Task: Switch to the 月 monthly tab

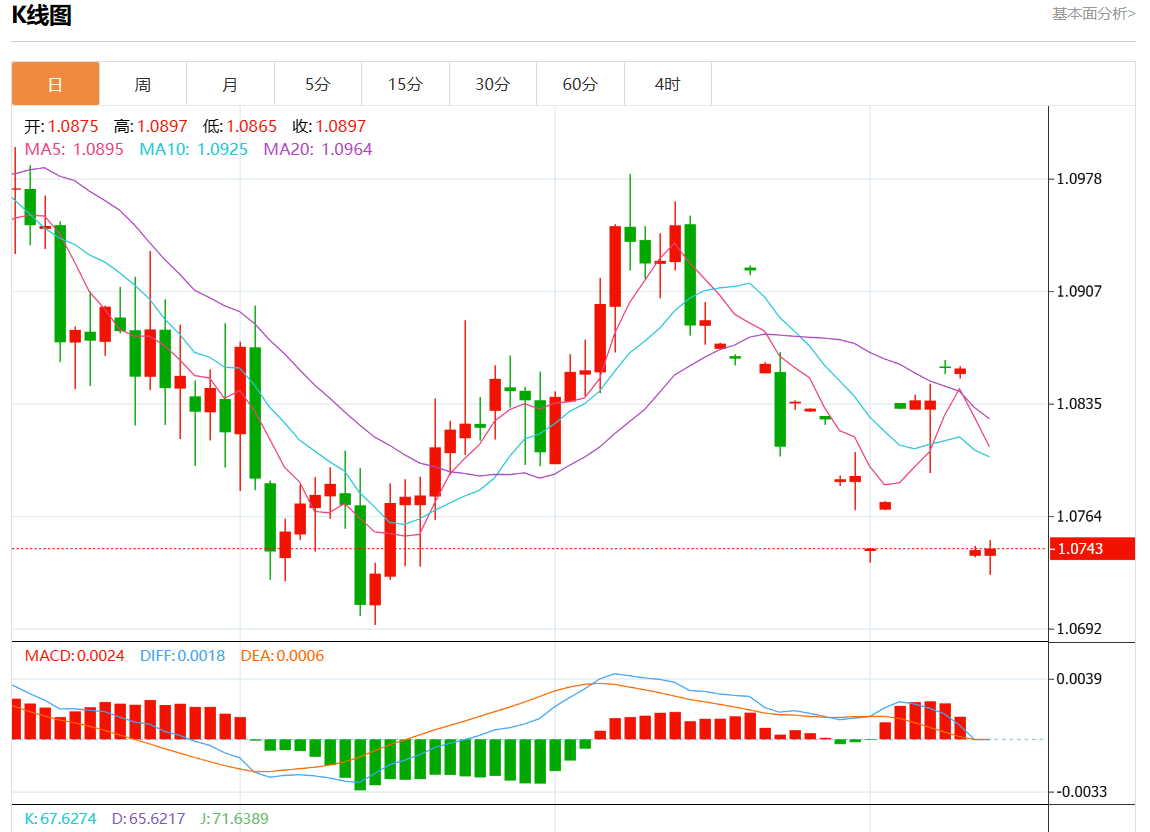Action: tap(230, 84)
